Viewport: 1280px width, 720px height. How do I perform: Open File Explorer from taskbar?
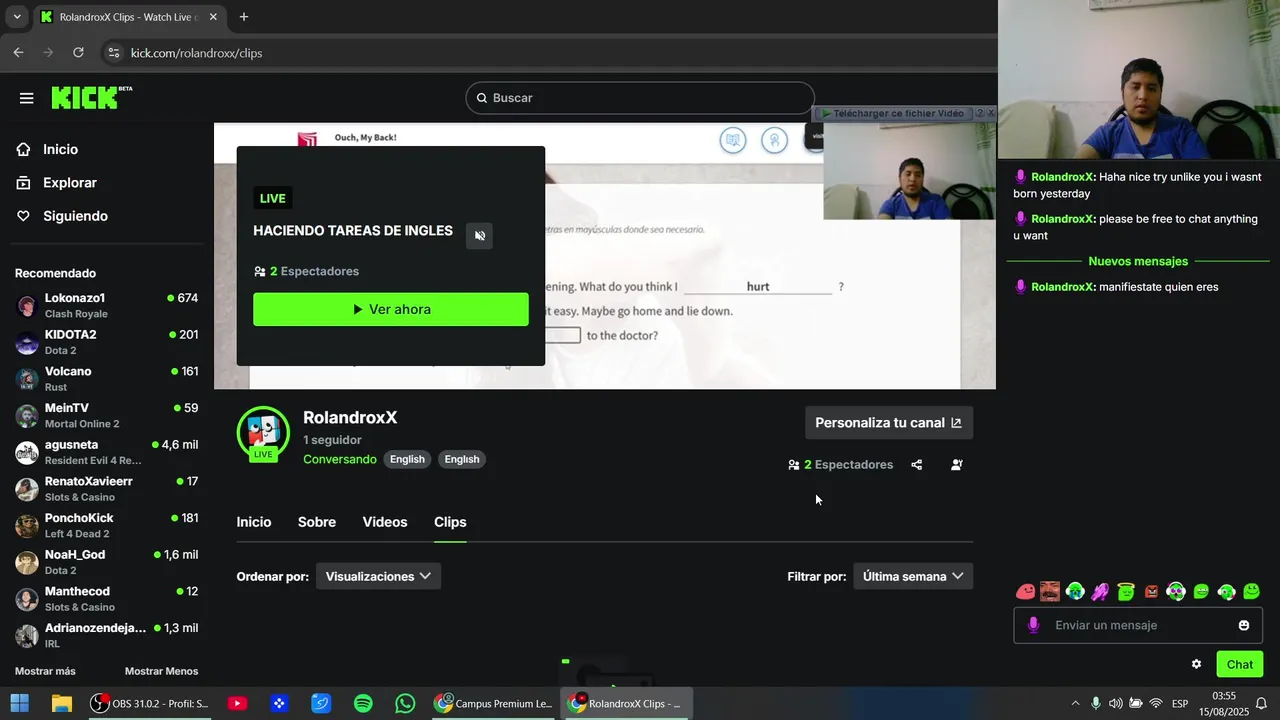click(x=62, y=704)
